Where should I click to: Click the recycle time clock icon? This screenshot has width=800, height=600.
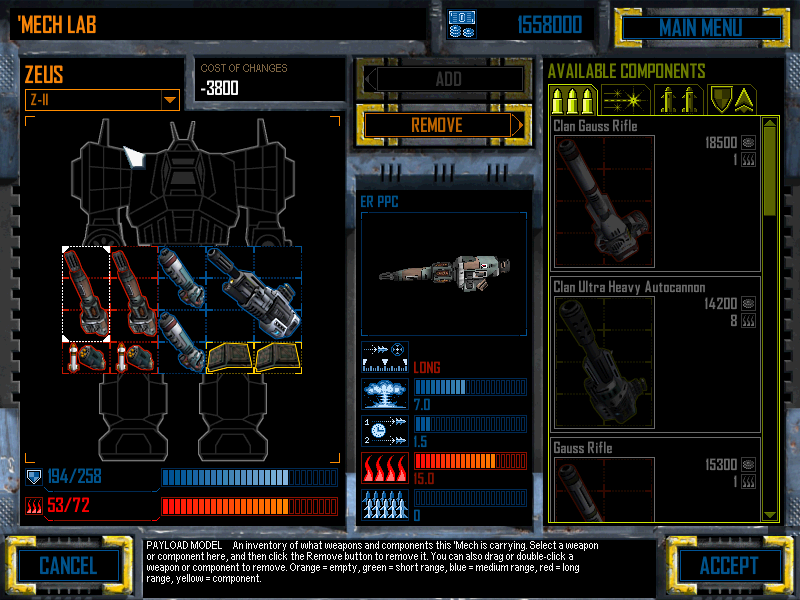coord(385,431)
